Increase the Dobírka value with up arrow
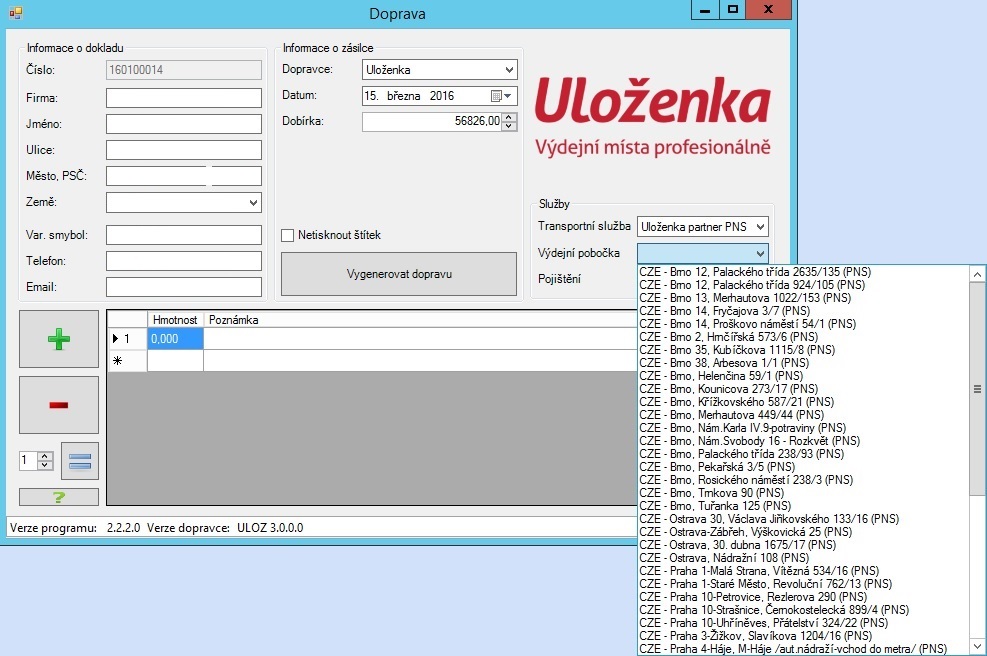The image size is (987, 656). pos(509,116)
